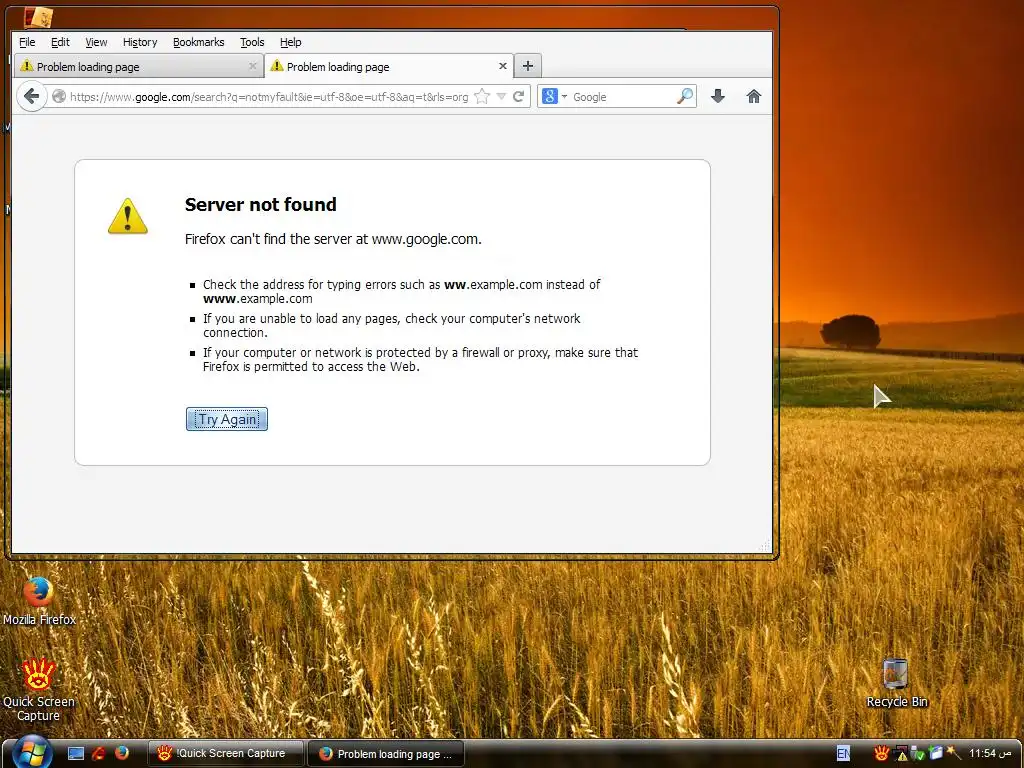
Task: Close the first Problem loading page tab
Action: point(253,66)
